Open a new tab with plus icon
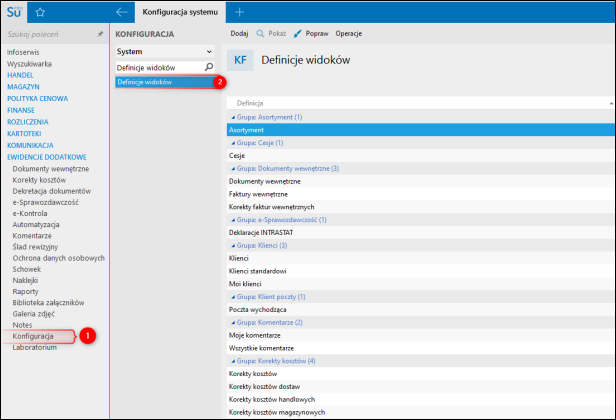 [239, 12]
